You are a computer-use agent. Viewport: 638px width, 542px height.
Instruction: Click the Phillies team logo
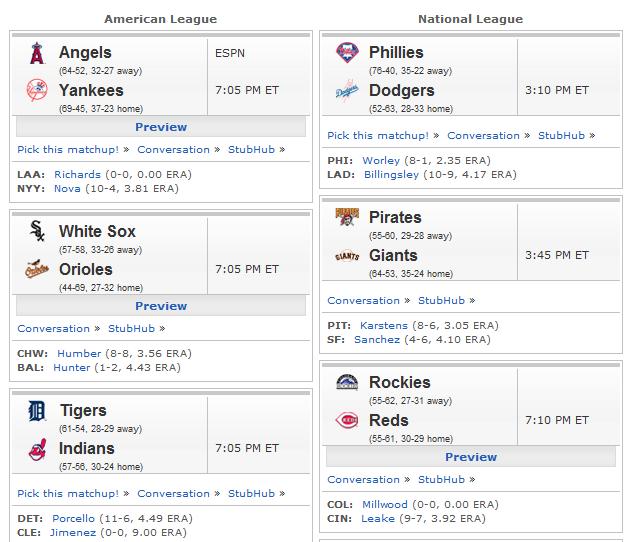tap(347, 52)
